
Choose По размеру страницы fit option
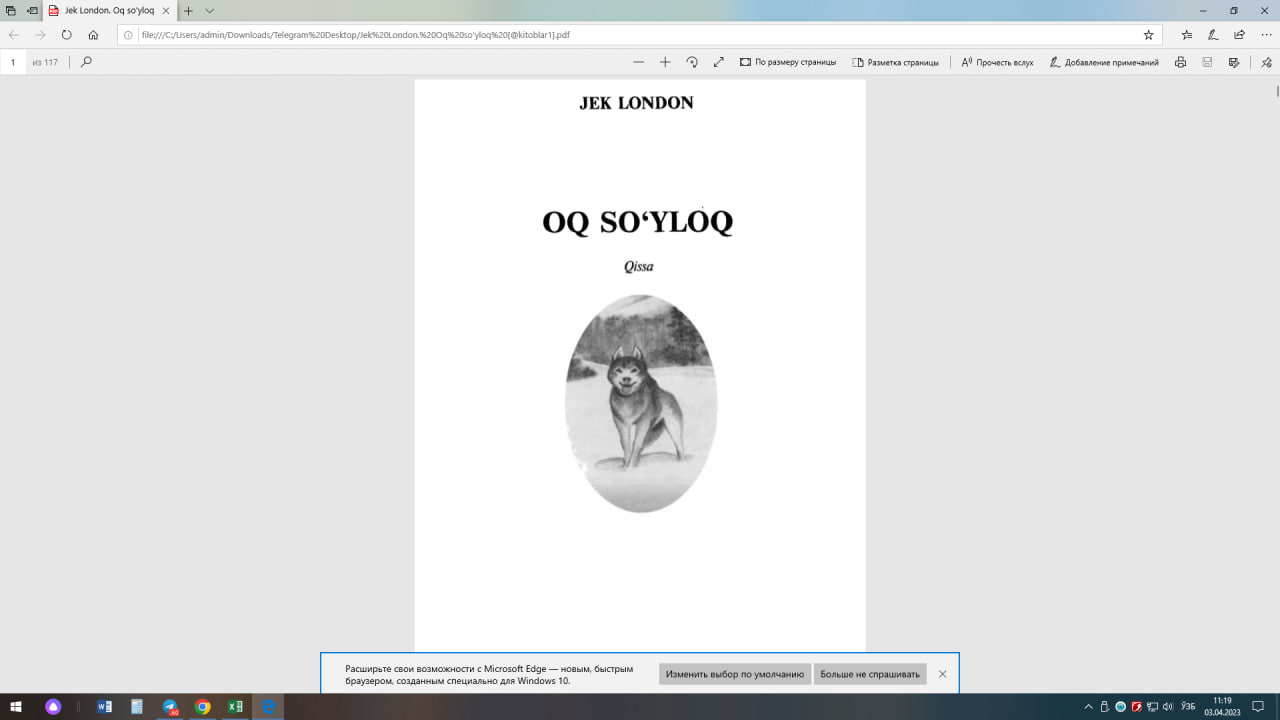[x=788, y=62]
